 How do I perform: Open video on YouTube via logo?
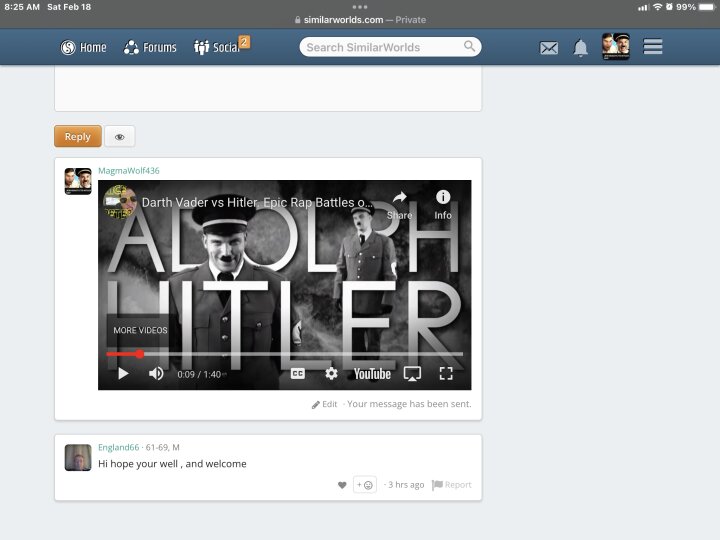(x=372, y=374)
